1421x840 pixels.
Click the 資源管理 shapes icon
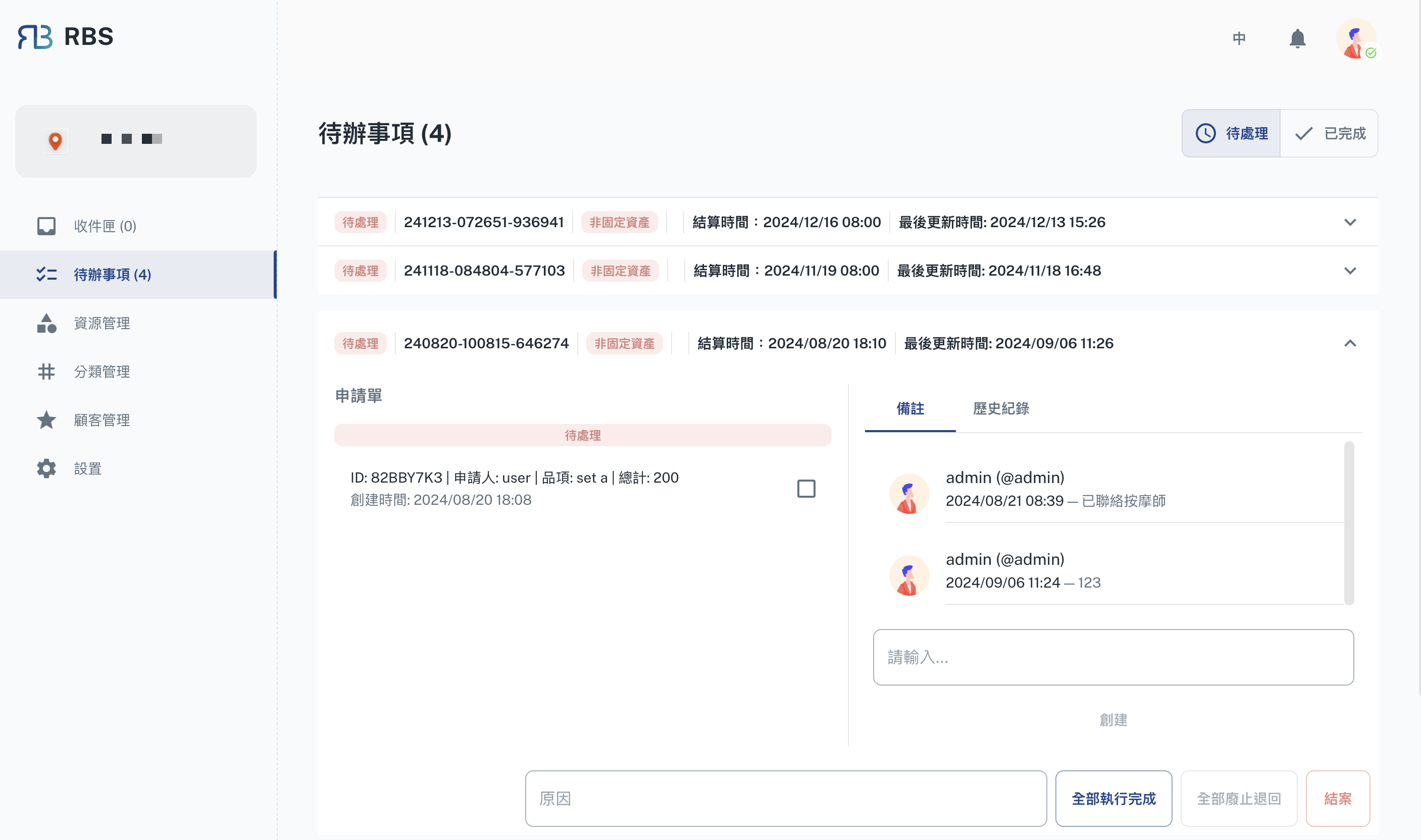(46, 323)
